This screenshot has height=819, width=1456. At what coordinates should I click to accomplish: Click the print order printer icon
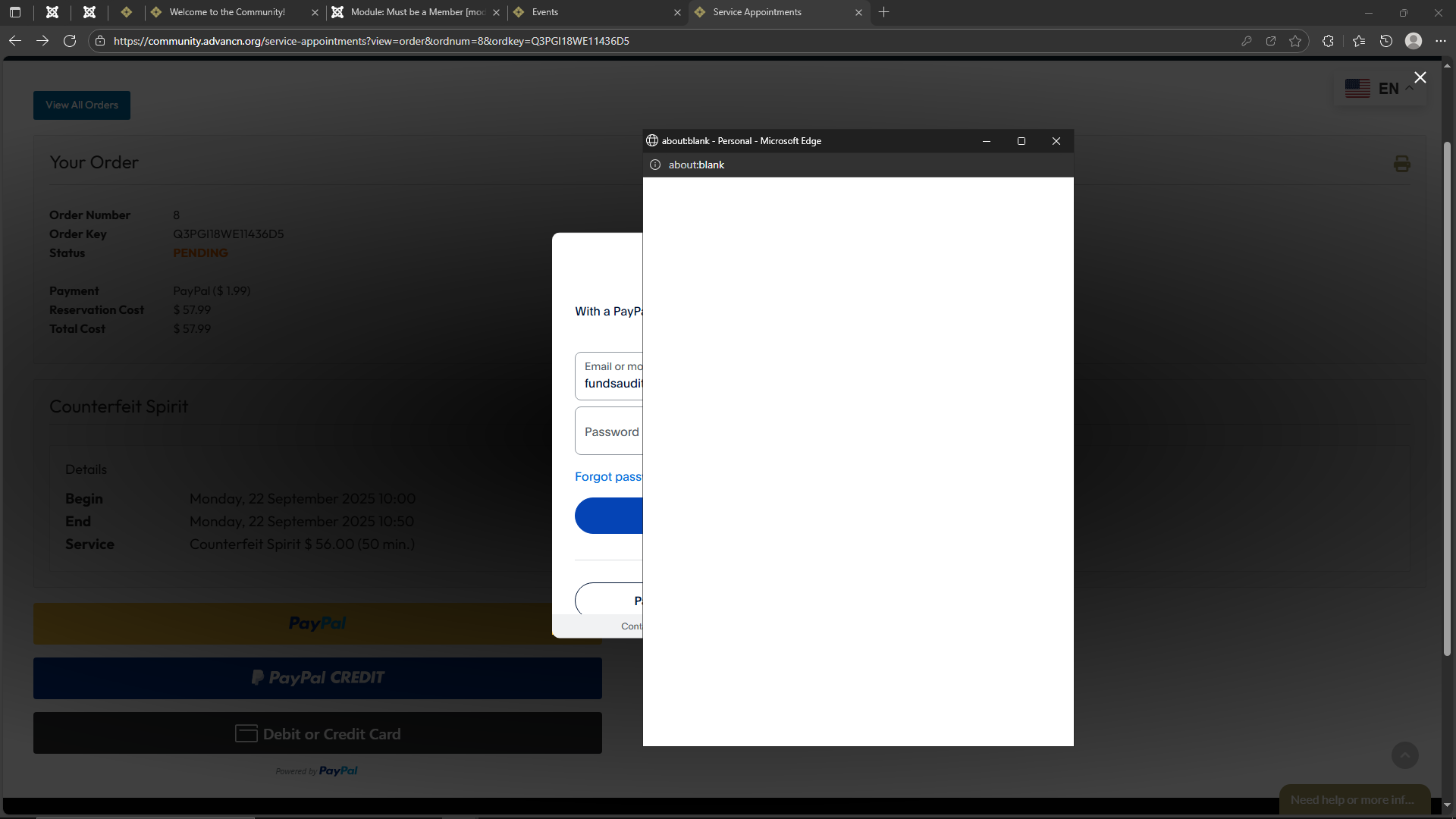1401,164
